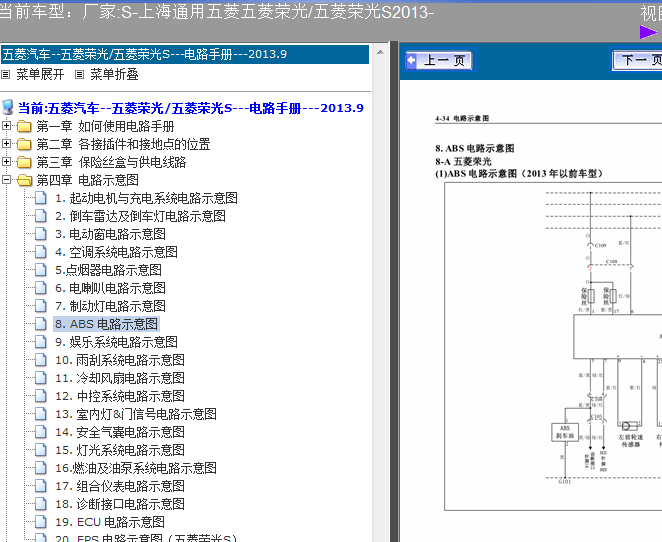Click page icon of ABS 电路示意图
The height and width of the screenshot is (542, 662).
point(41,324)
